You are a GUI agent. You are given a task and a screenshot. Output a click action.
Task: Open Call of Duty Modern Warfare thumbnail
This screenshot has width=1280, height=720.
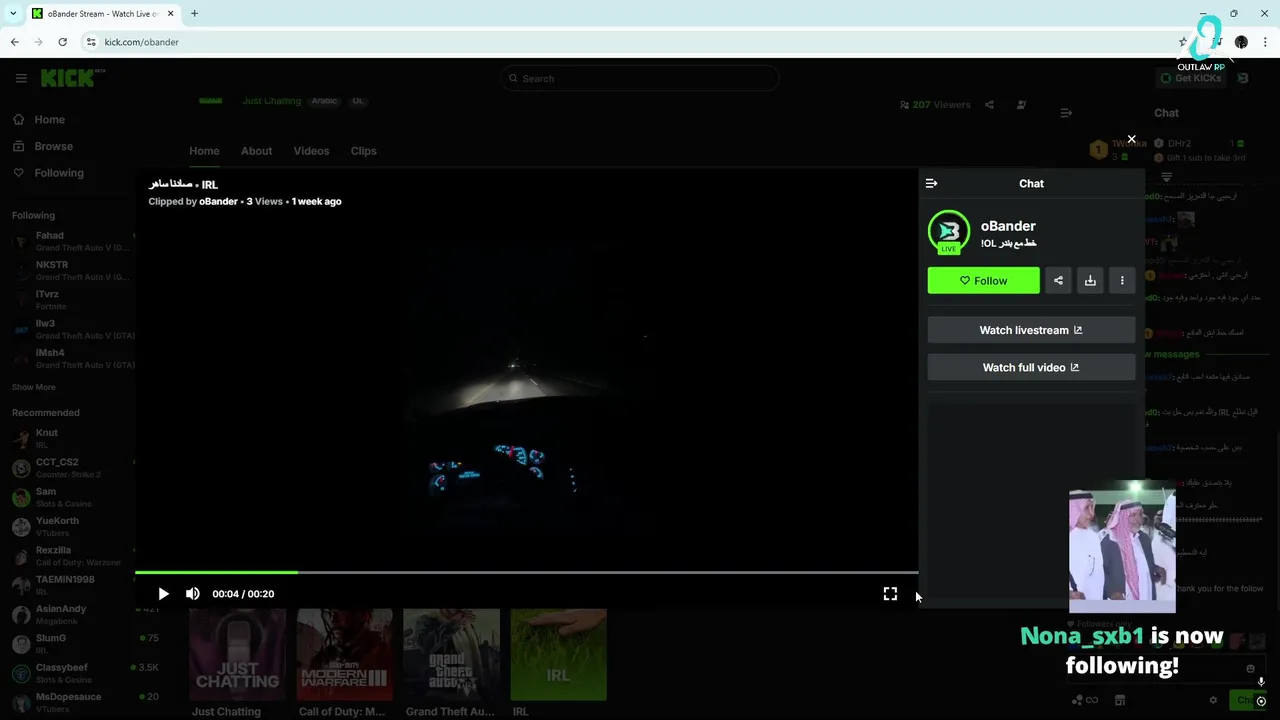click(x=344, y=654)
